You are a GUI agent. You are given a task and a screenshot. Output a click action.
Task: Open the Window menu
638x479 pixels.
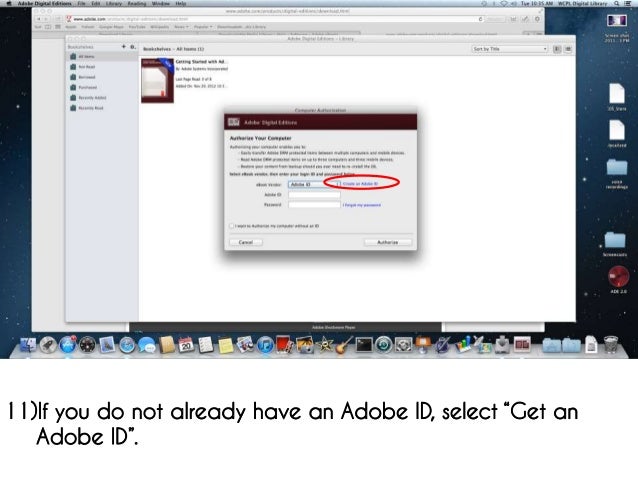[161, 3]
